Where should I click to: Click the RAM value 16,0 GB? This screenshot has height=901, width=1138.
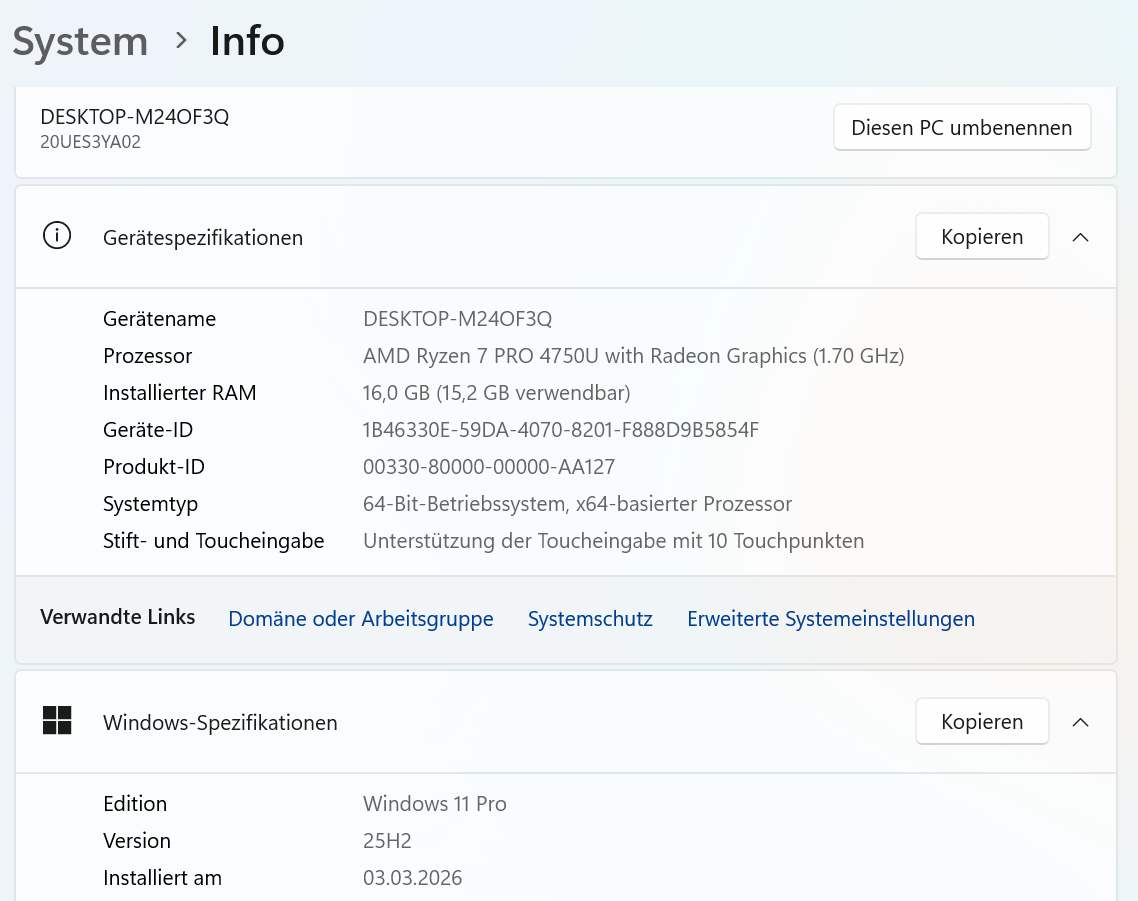click(496, 393)
